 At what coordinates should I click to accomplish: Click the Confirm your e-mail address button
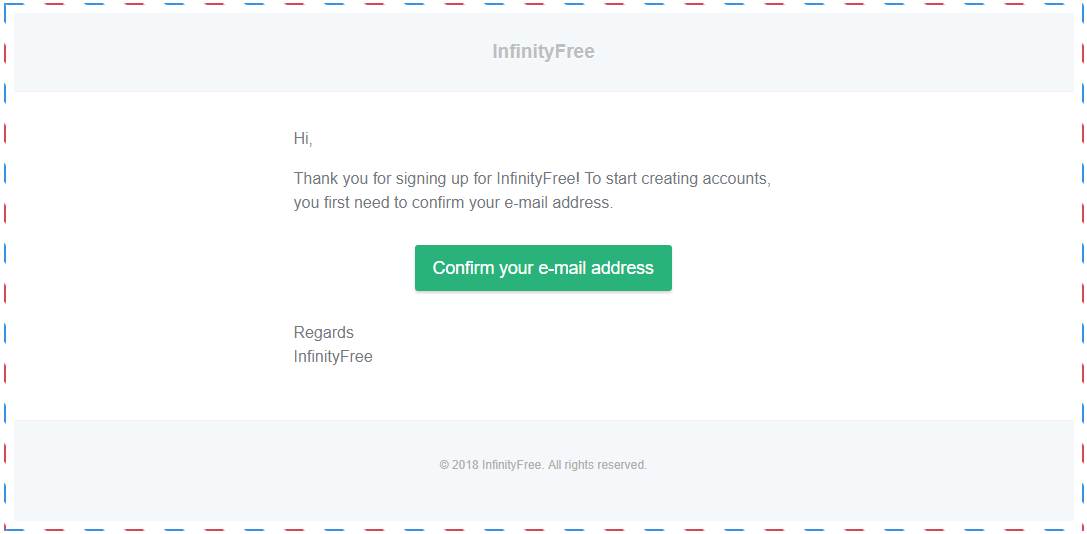tap(543, 268)
